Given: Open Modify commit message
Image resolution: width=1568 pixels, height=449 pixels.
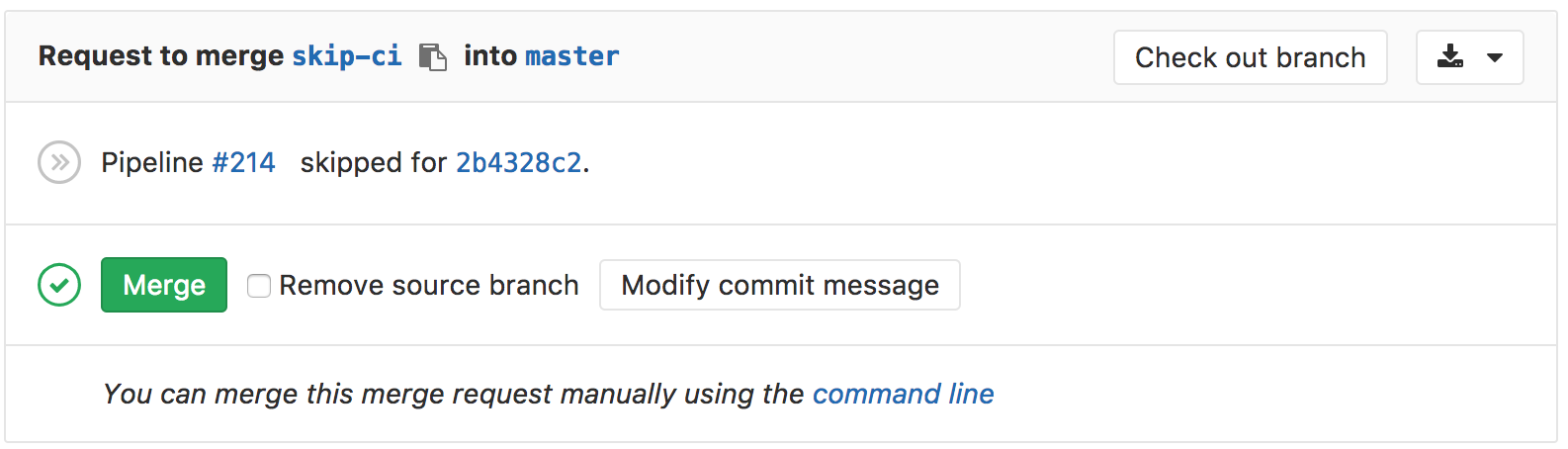Looking at the screenshot, I should [x=779, y=285].
